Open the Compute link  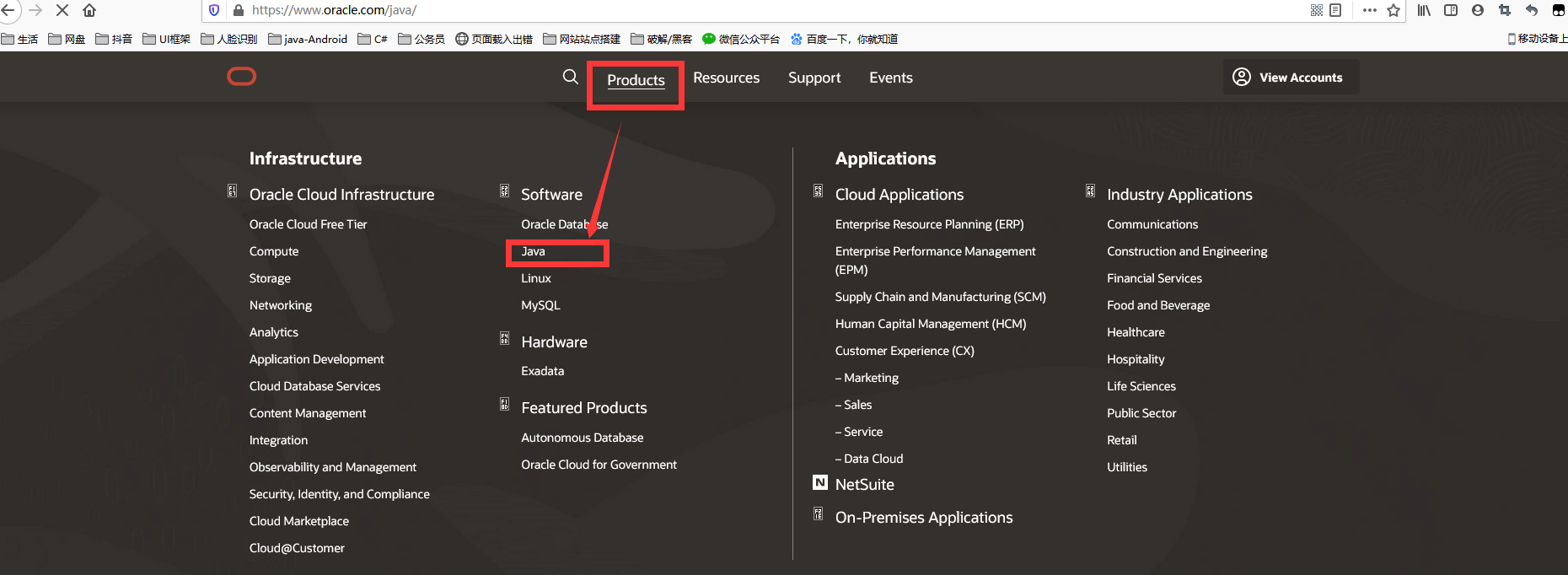tap(274, 251)
